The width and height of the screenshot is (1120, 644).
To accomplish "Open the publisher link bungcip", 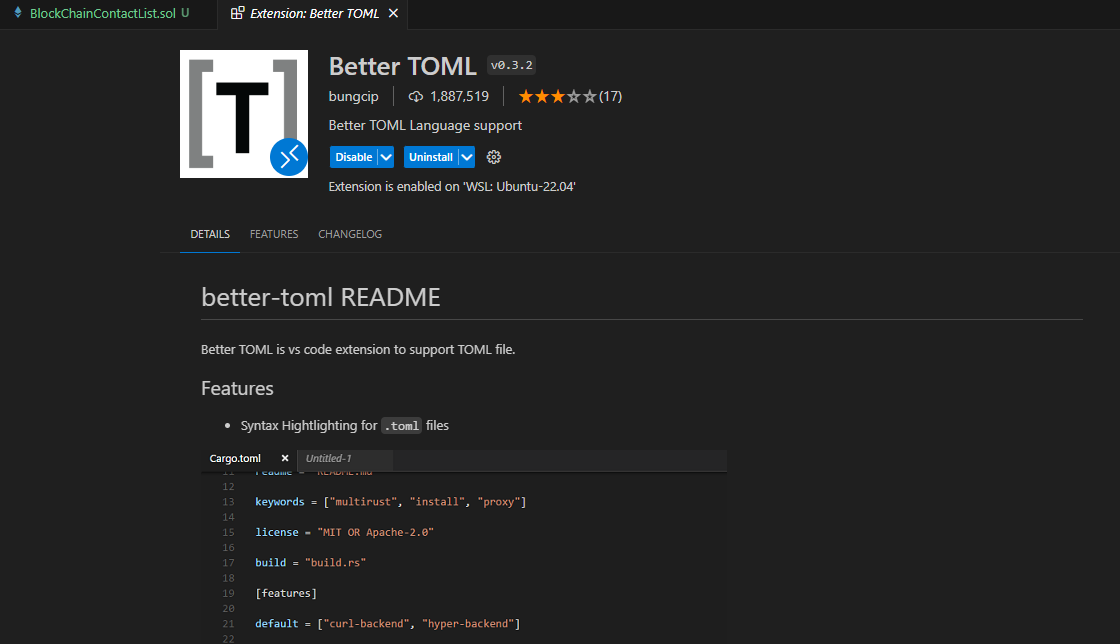I will point(353,96).
